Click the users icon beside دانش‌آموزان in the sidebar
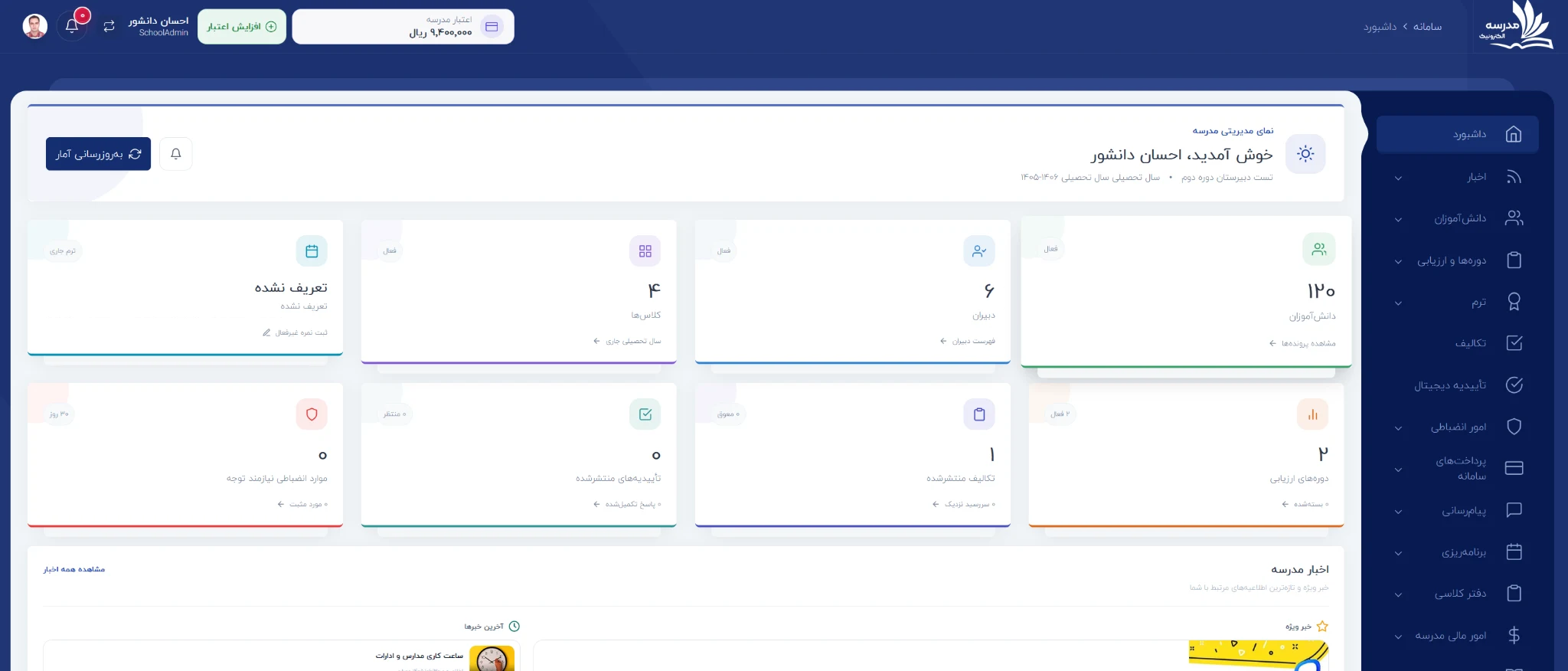The image size is (1568, 671). [1514, 218]
